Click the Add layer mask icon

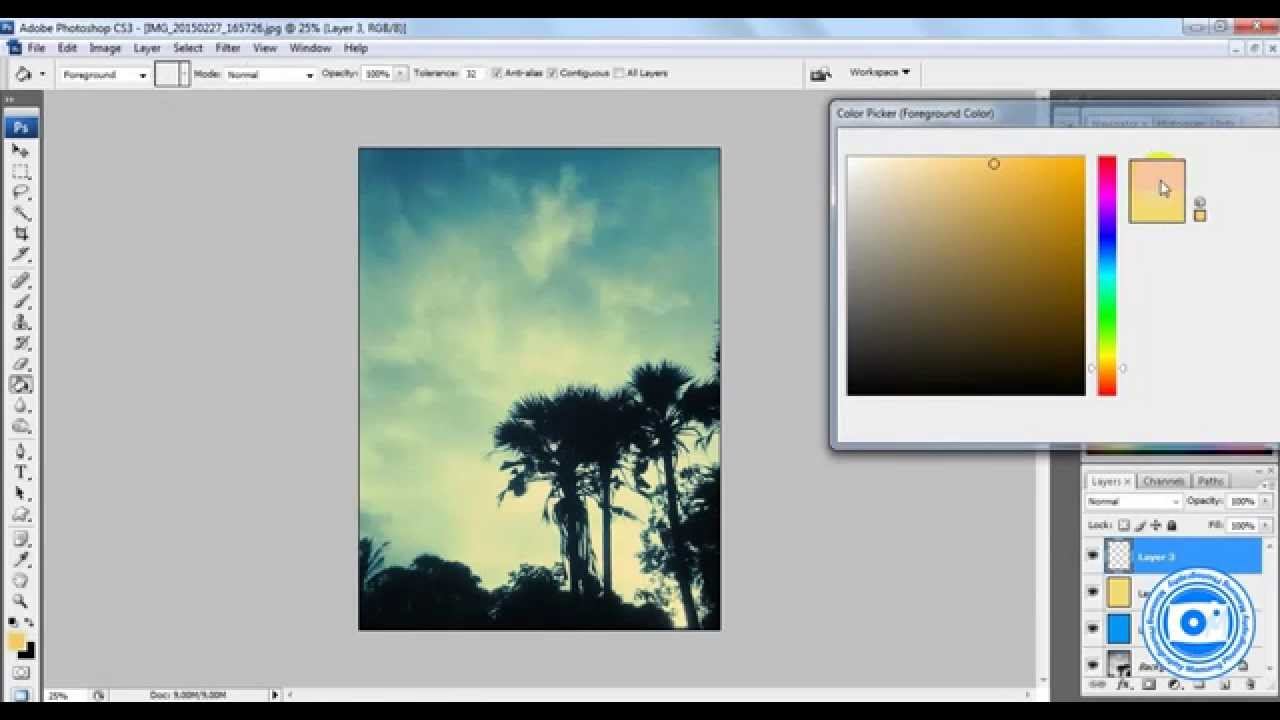(1148, 685)
